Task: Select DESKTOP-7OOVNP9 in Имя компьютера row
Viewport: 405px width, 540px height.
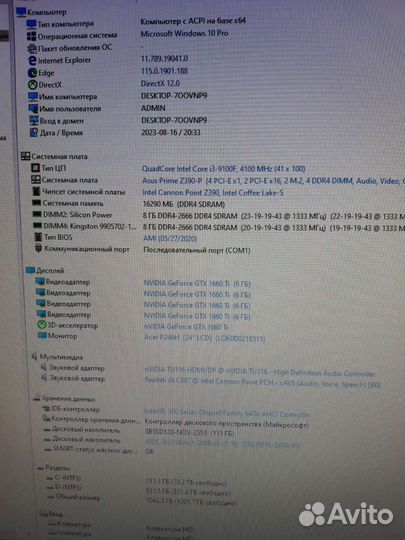Action: (174, 95)
